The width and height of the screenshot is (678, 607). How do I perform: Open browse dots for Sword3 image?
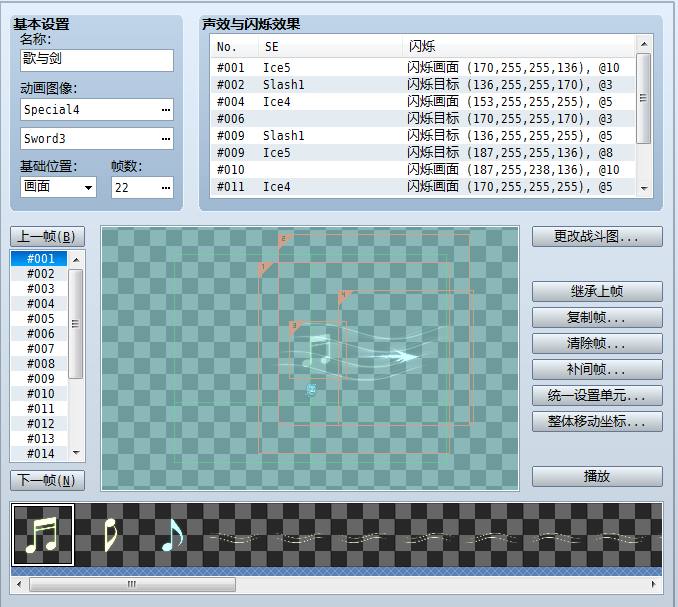166,139
